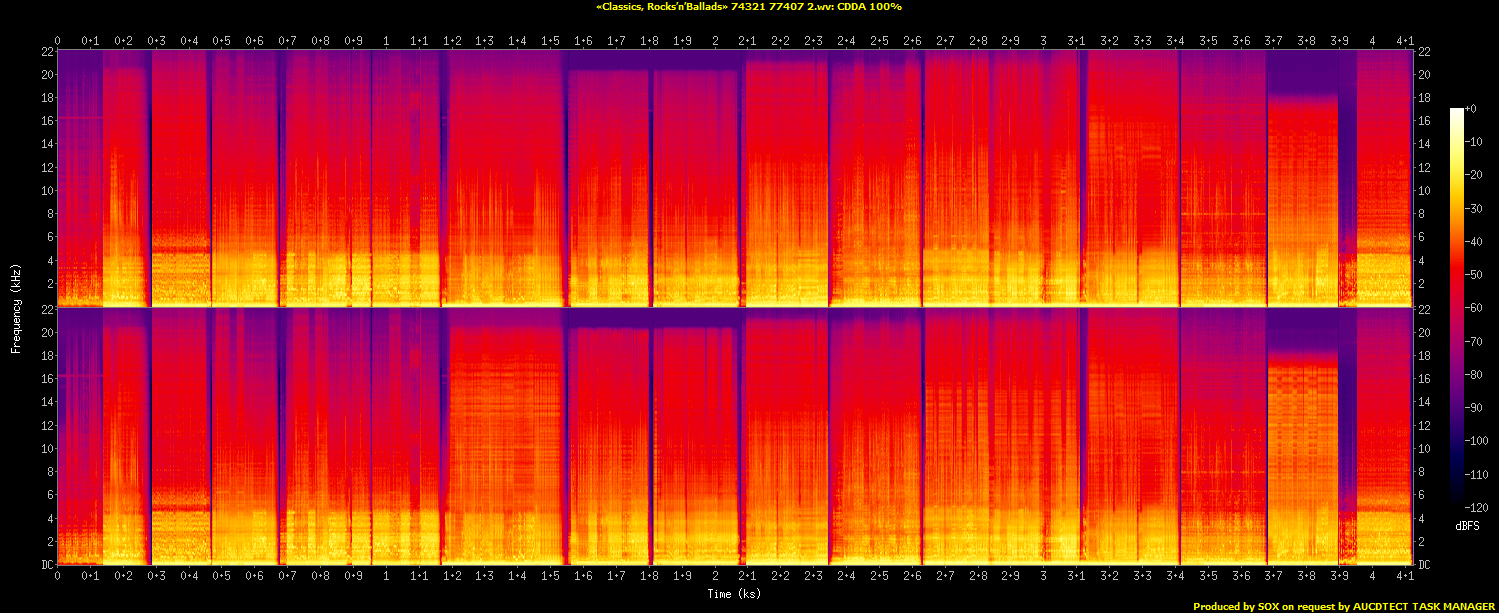Click the '+0' value atop the dBFS scale

pyautogui.click(x=1469, y=108)
